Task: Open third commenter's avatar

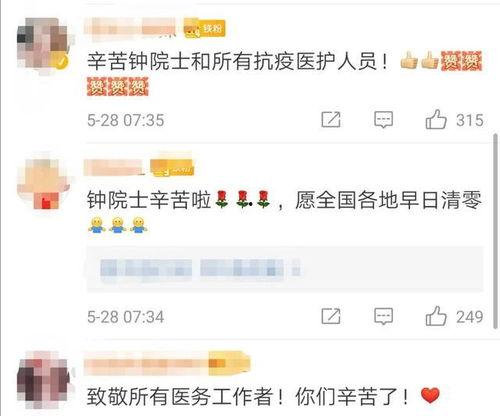Action: [43, 380]
